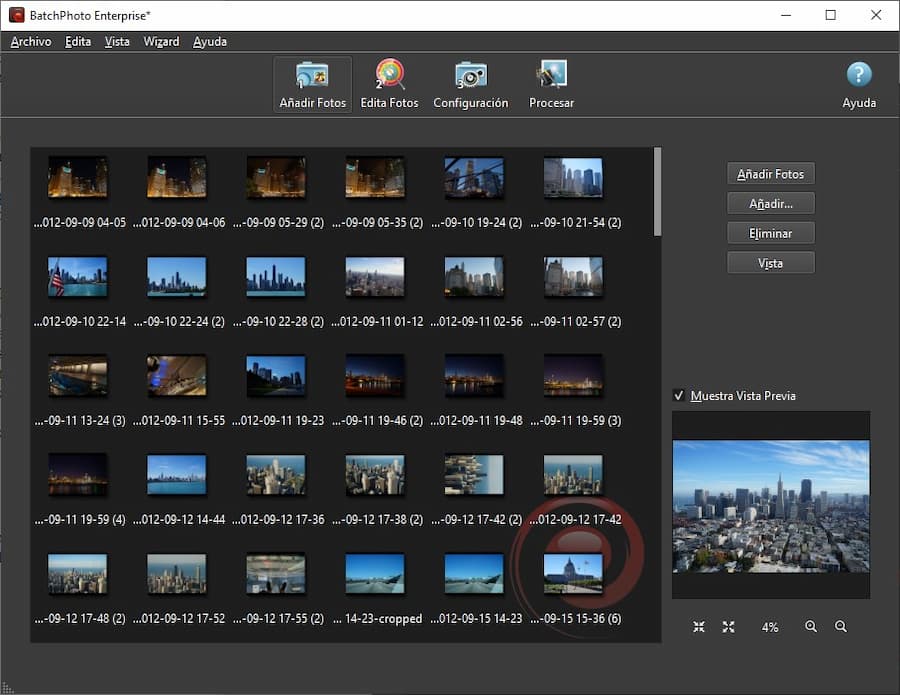
Task: Select thumbnail ...-09-11 19-46 (2)
Action: [x=375, y=376]
